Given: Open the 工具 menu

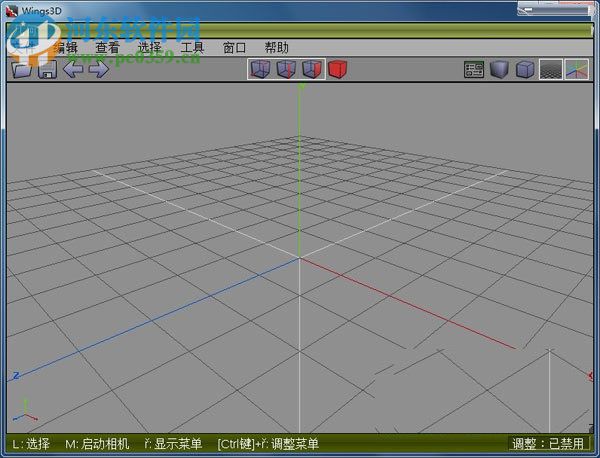Looking at the screenshot, I should [192, 48].
